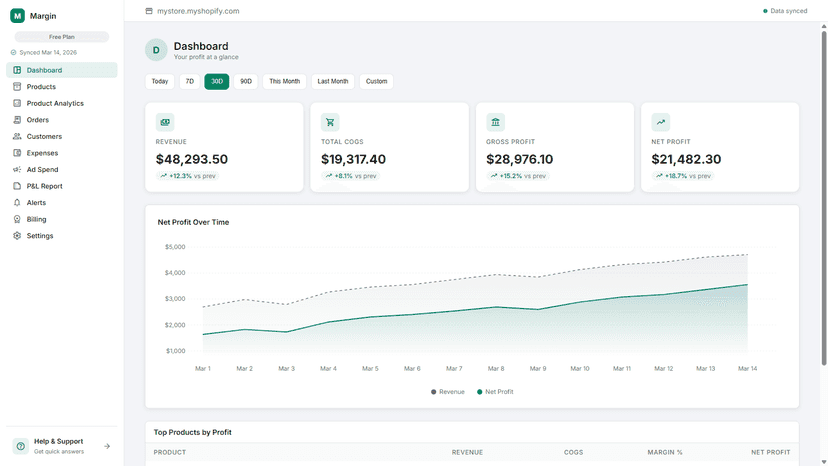Click the mystore.myshopify.com store name
The image size is (828, 466).
coord(198,11)
